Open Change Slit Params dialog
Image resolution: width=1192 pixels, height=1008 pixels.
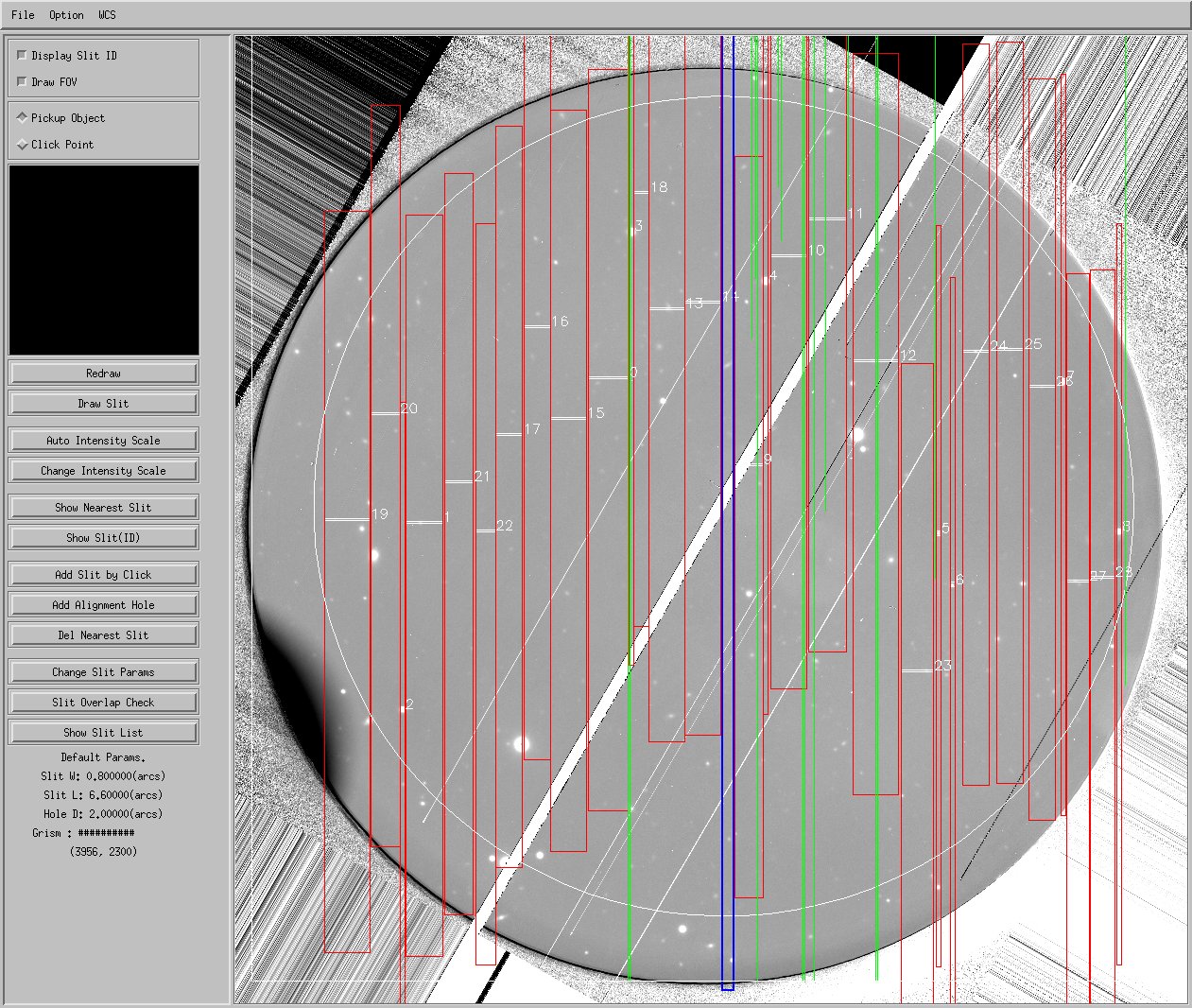[103, 672]
